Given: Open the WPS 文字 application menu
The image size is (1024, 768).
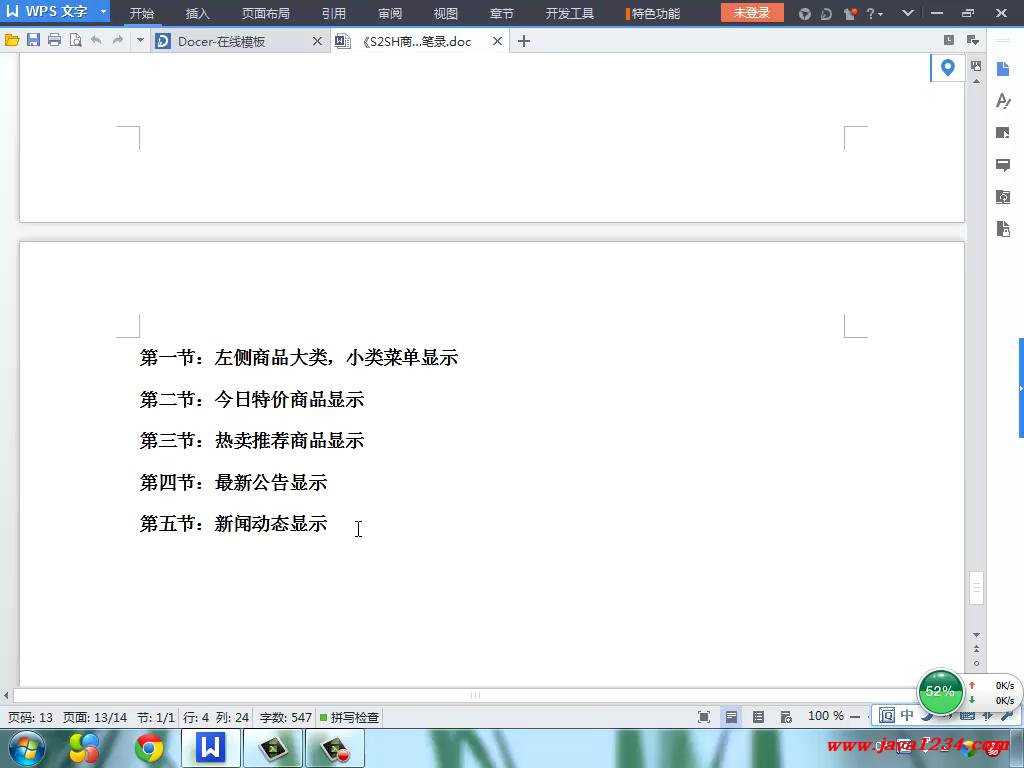Looking at the screenshot, I should (x=55, y=11).
